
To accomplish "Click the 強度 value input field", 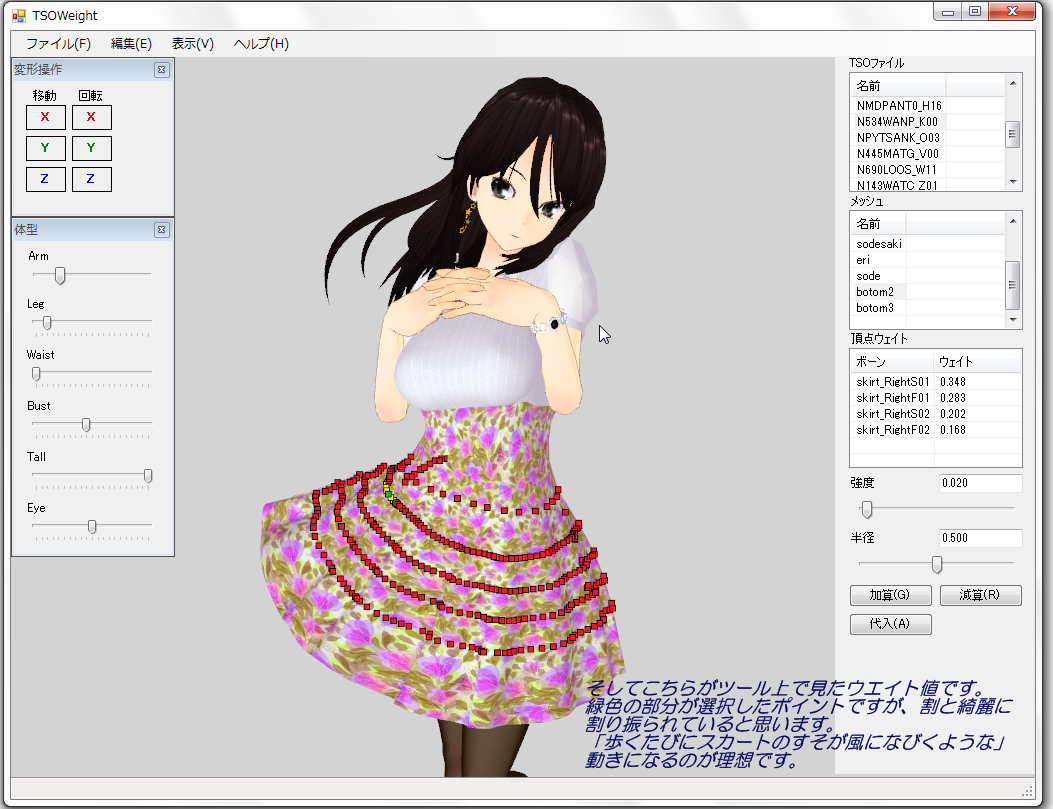I will click(979, 483).
